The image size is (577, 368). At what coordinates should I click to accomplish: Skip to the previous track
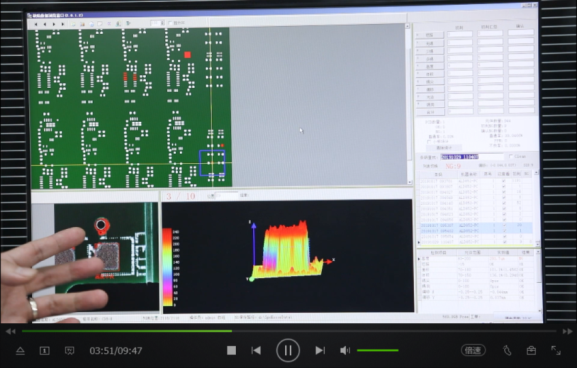pyautogui.click(x=256, y=350)
